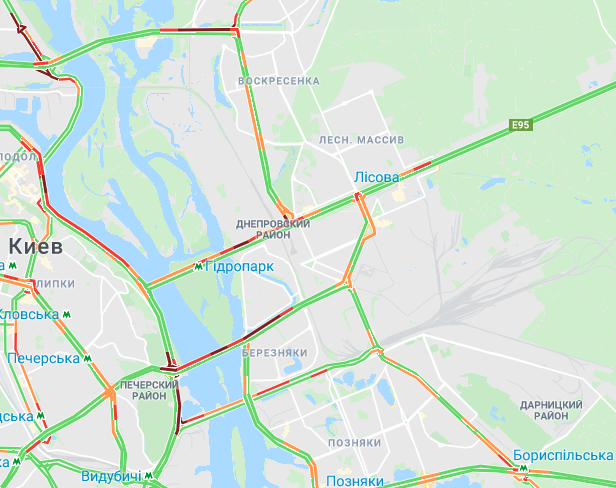This screenshot has width=616, height=488.
Task: Click the Бориспільська station name
Action: pos(563,456)
